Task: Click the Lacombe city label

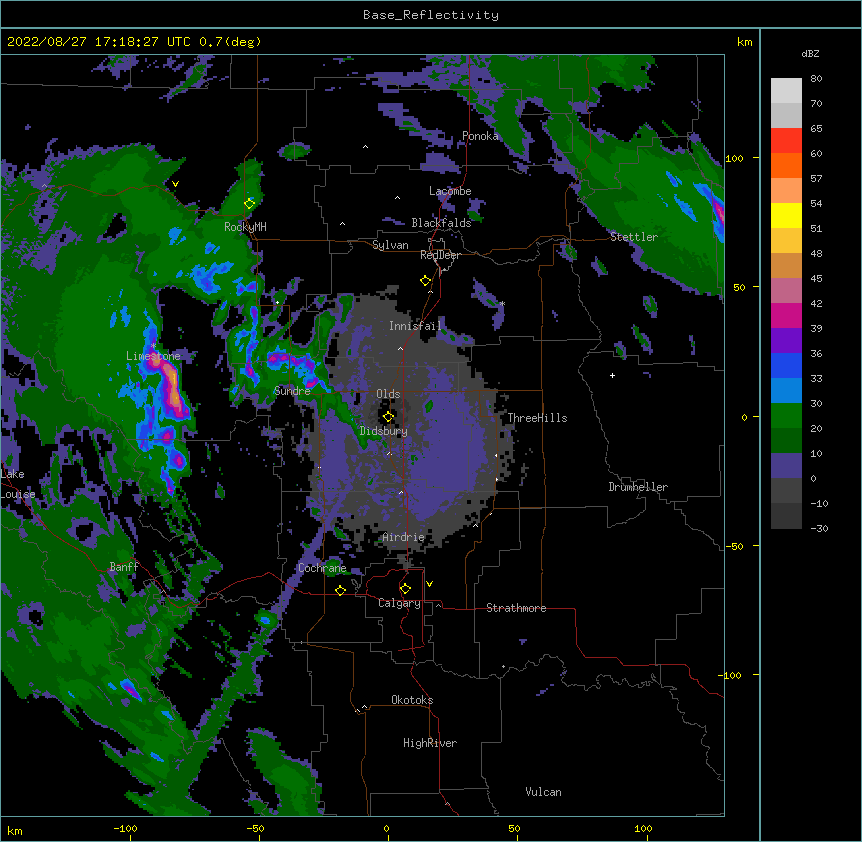Action: [x=450, y=191]
